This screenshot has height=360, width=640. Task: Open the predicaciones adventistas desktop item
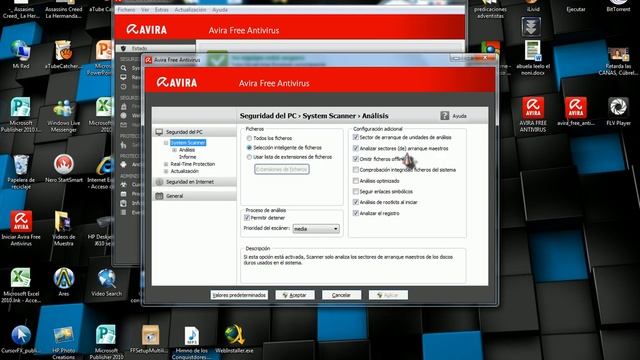[x=490, y=9]
